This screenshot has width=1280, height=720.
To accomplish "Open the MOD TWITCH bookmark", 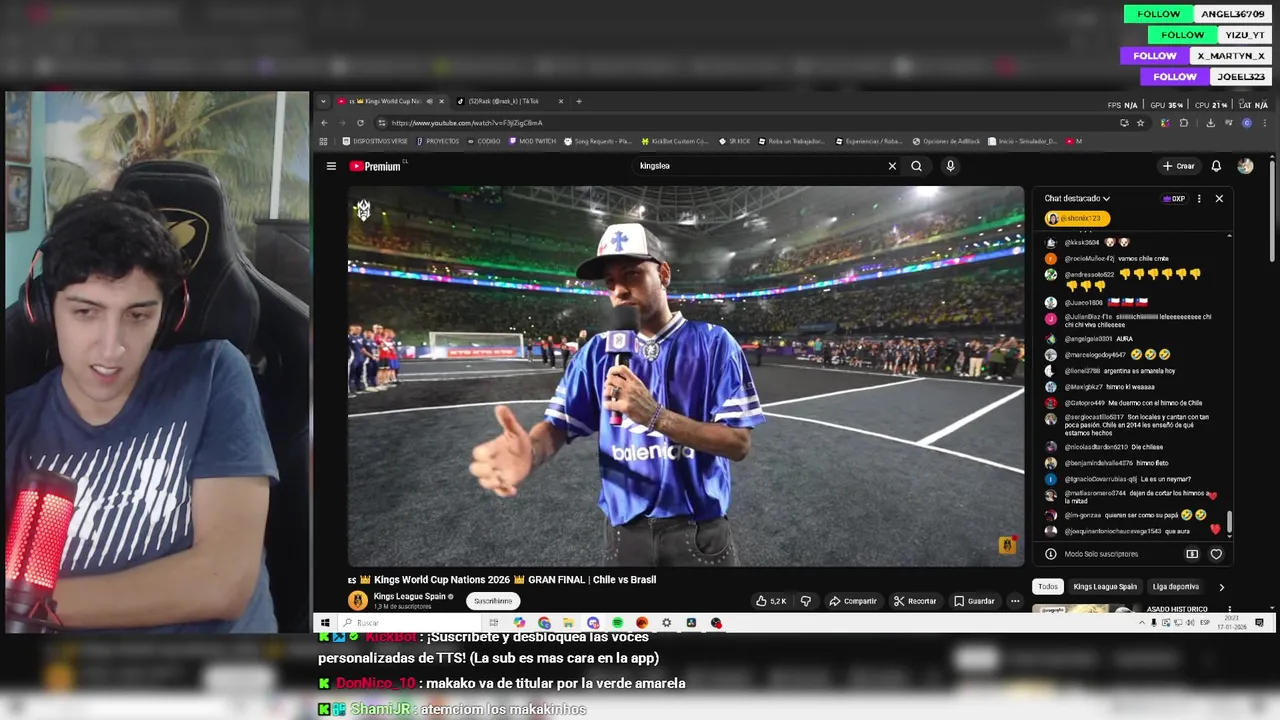I will click(532, 141).
